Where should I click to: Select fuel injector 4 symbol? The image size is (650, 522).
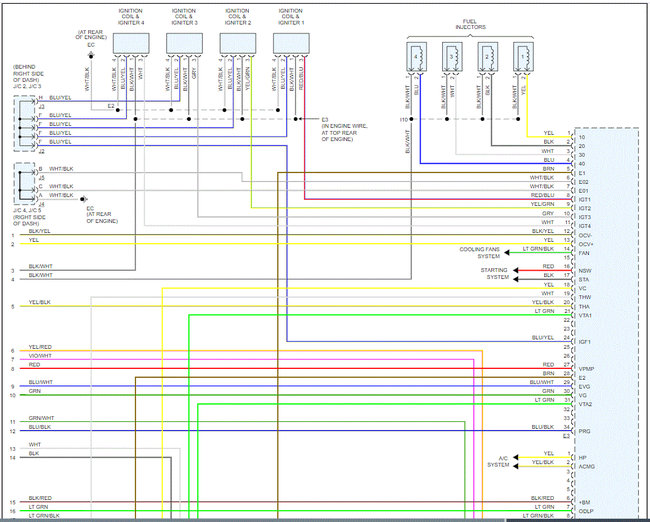(416, 57)
